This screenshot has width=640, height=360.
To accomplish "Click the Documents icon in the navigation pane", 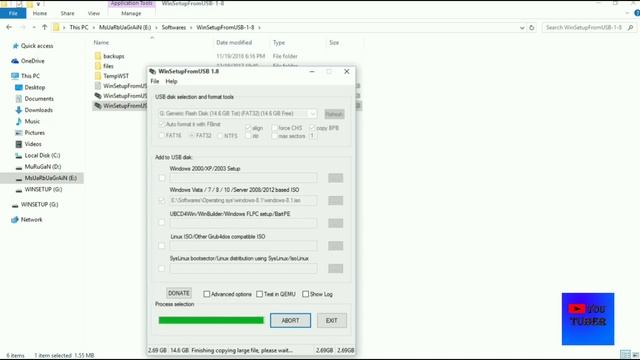I will (x=18, y=99).
